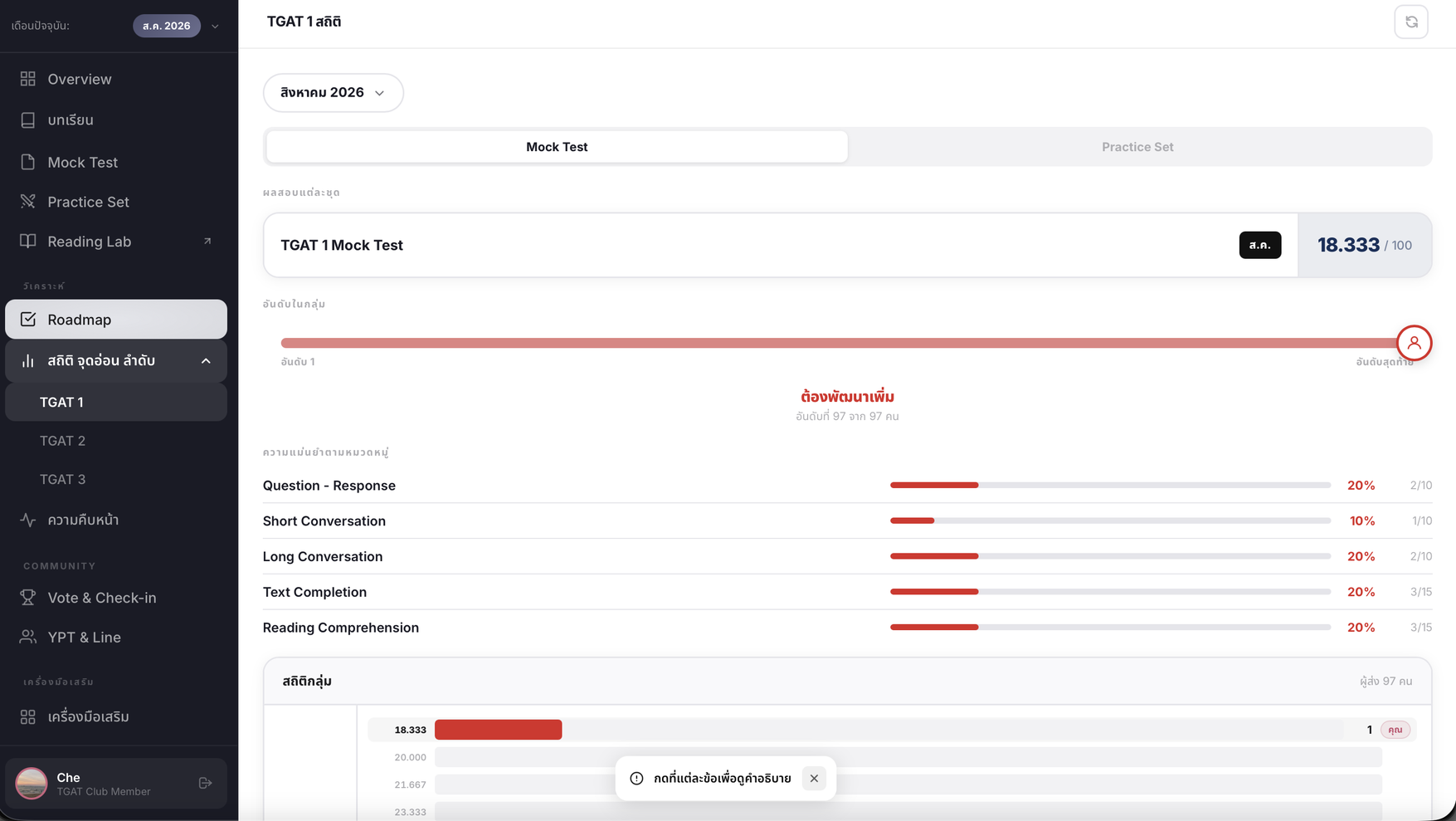Image resolution: width=1456 pixels, height=821 pixels.
Task: Click the บทเรียน book icon
Action: point(28,120)
